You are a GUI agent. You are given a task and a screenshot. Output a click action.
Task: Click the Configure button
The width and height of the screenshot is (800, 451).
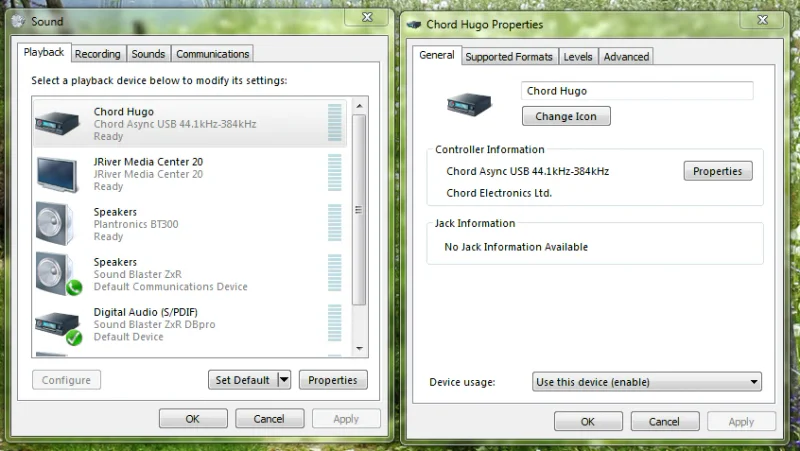tap(66, 380)
